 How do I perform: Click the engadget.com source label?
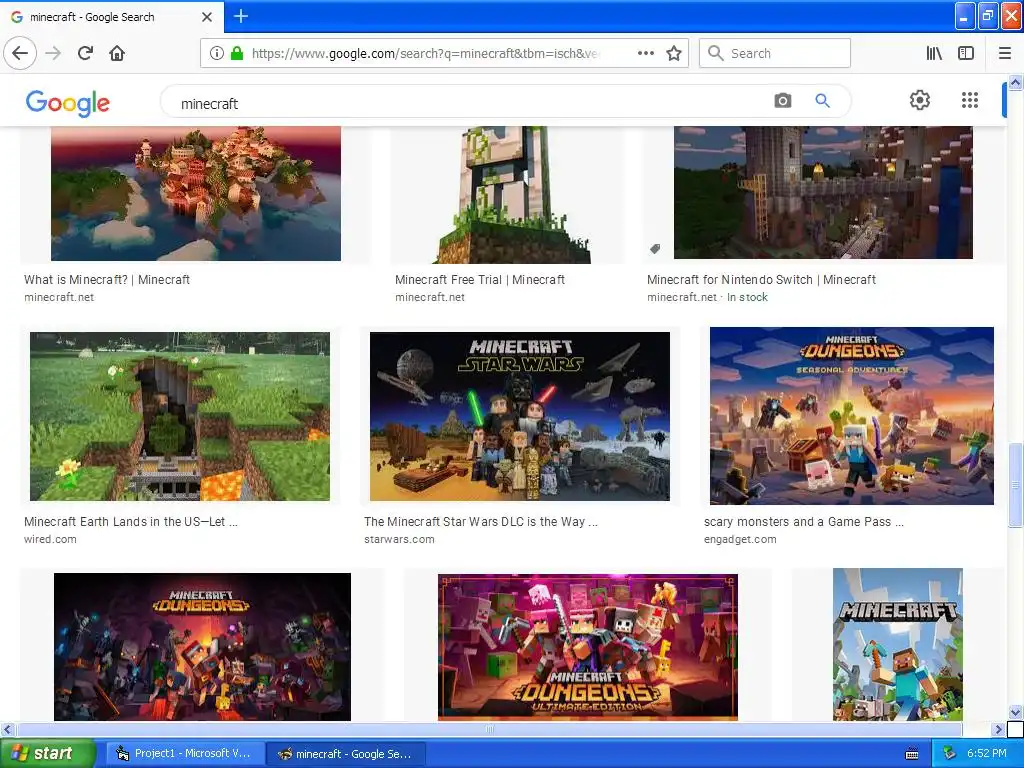pos(740,539)
